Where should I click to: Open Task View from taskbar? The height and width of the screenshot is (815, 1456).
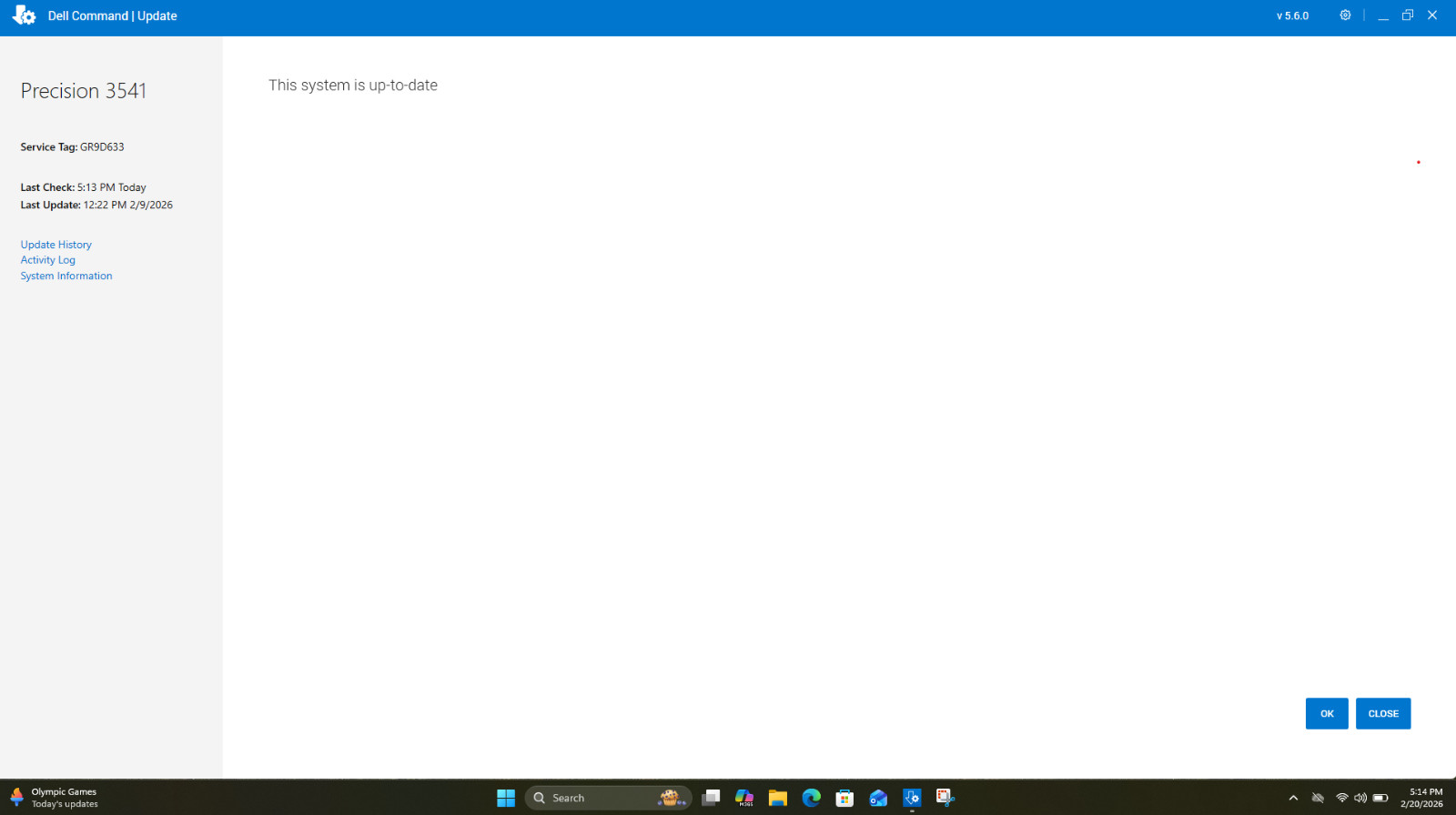711,798
